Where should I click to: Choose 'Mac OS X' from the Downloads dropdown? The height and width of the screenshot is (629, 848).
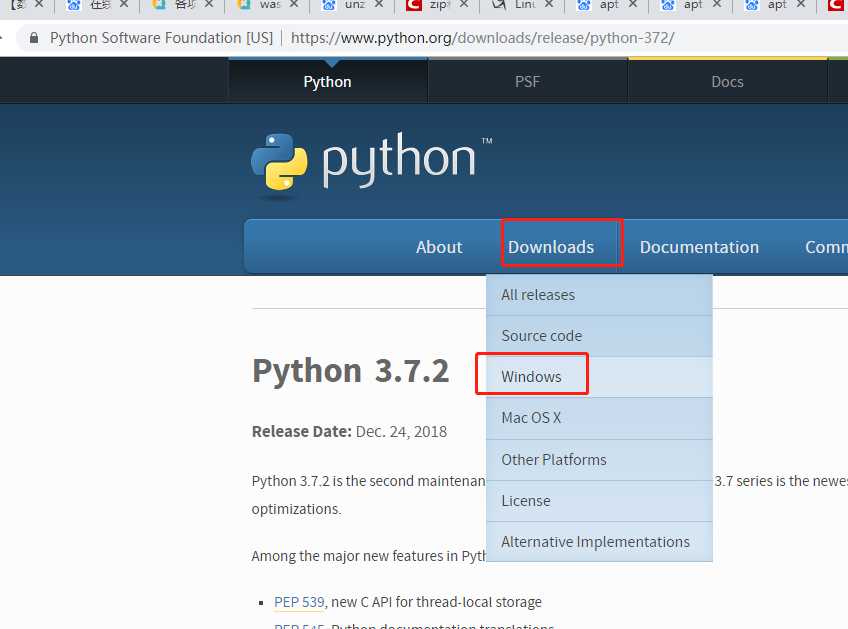[599, 418]
